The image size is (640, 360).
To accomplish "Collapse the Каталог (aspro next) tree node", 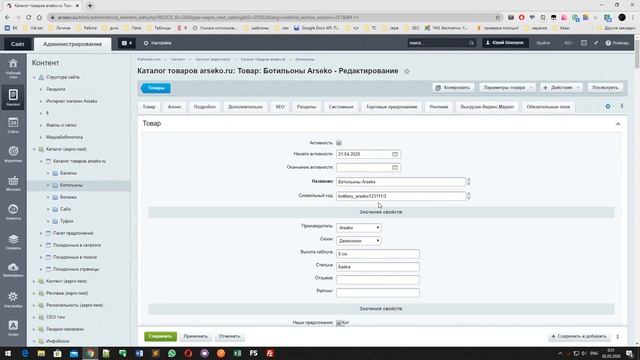I will [34, 149].
